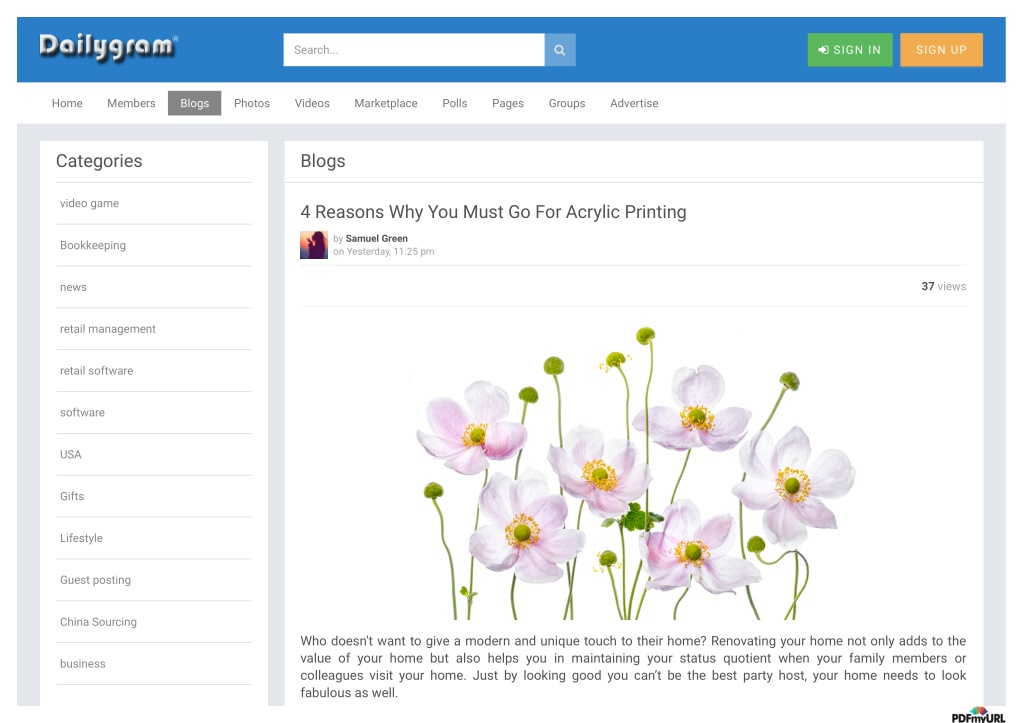Image resolution: width=1024 pixels, height=723 pixels.
Task: Click the green SIGN IN button
Action: [850, 50]
